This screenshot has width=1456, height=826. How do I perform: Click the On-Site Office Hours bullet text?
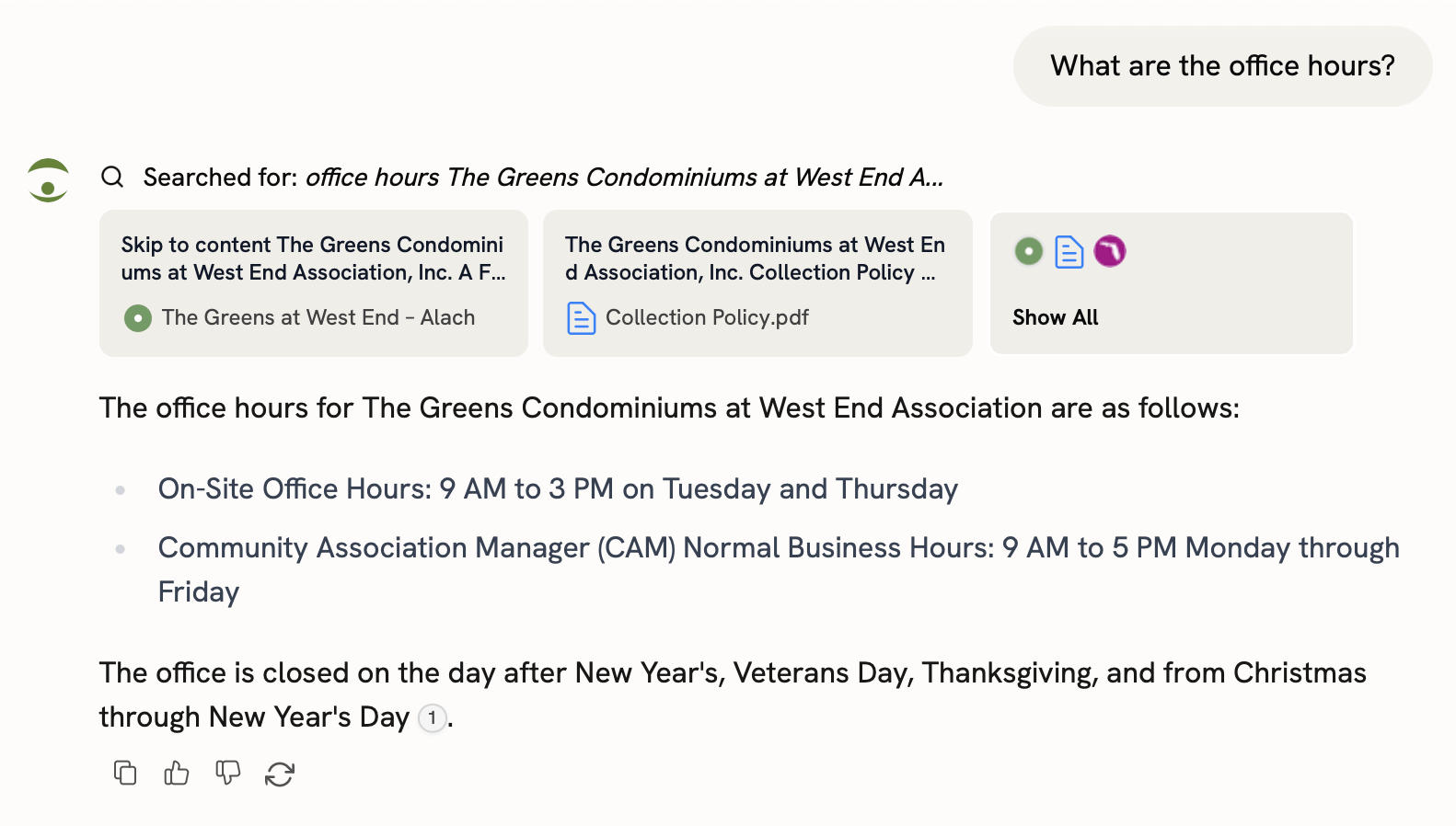(x=558, y=488)
